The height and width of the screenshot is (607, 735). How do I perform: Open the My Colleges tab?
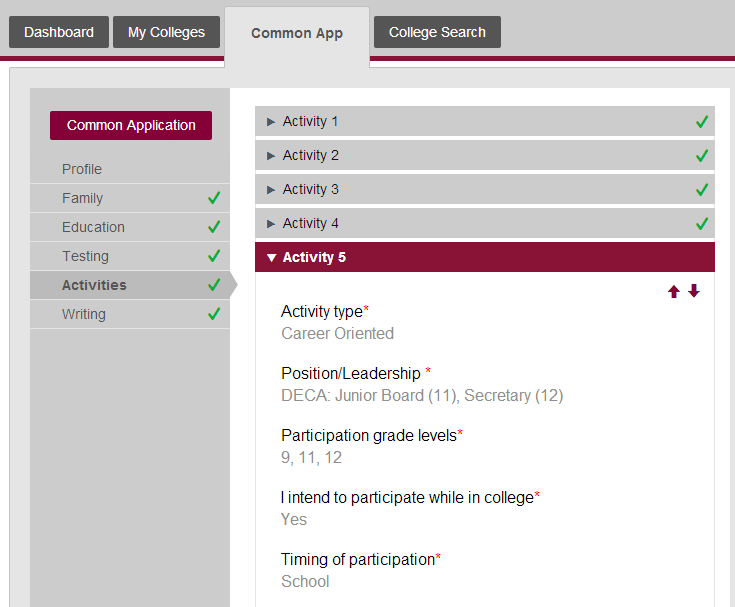tap(166, 32)
